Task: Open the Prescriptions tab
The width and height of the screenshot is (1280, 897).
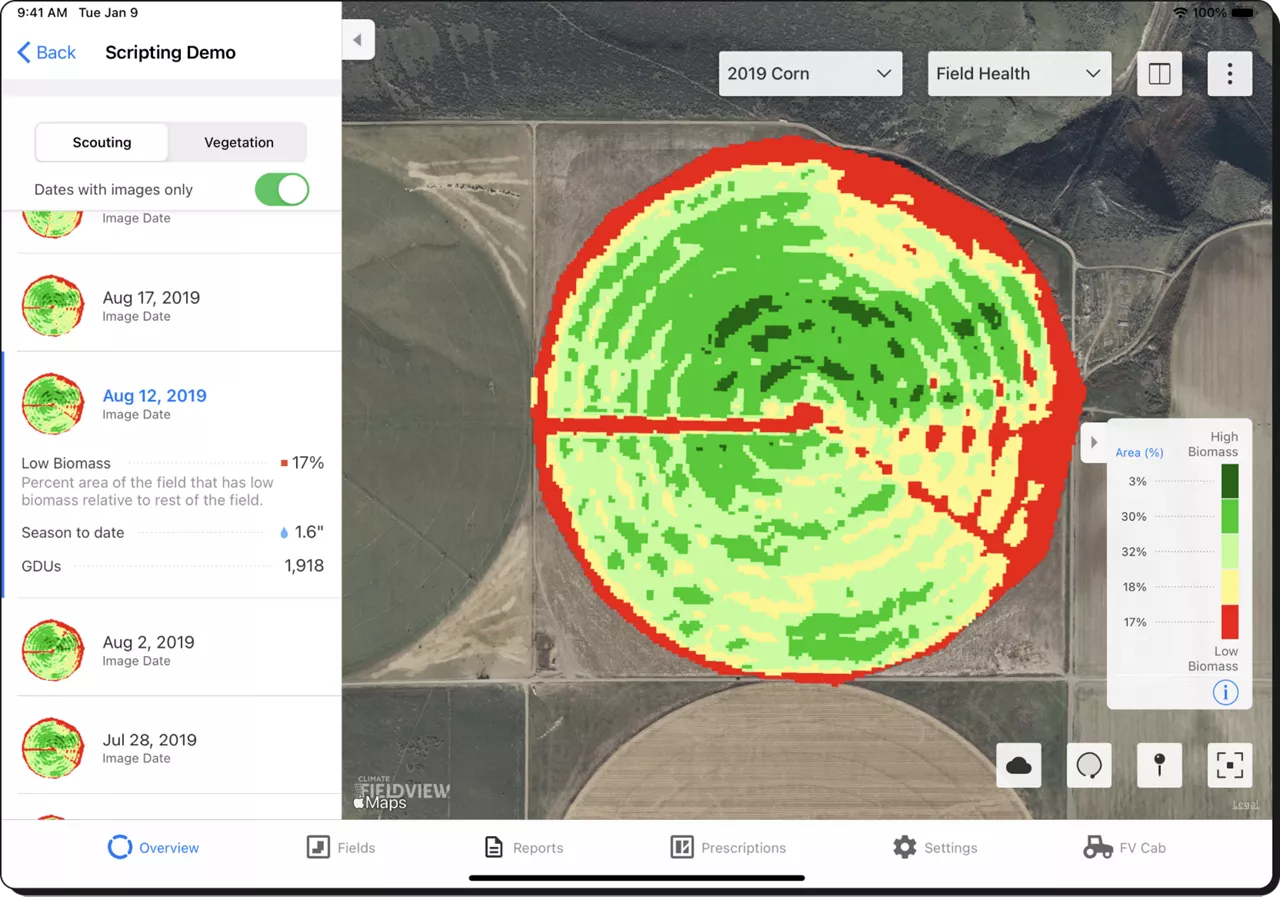Action: (x=728, y=848)
